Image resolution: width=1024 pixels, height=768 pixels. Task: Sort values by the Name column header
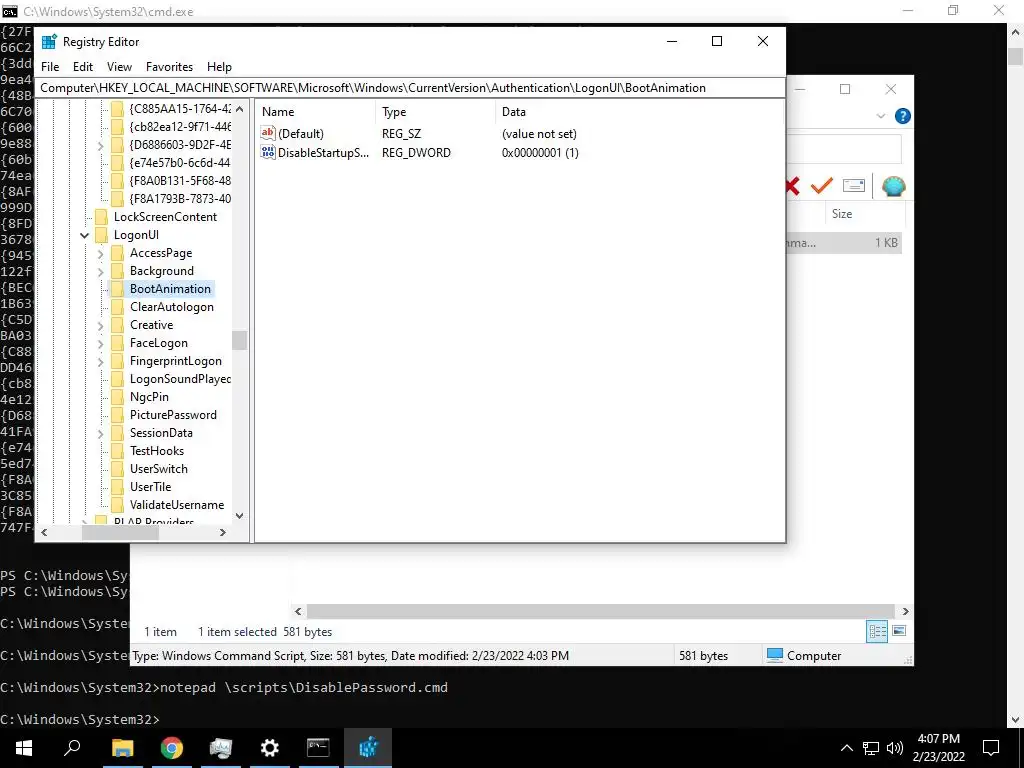tap(316, 112)
